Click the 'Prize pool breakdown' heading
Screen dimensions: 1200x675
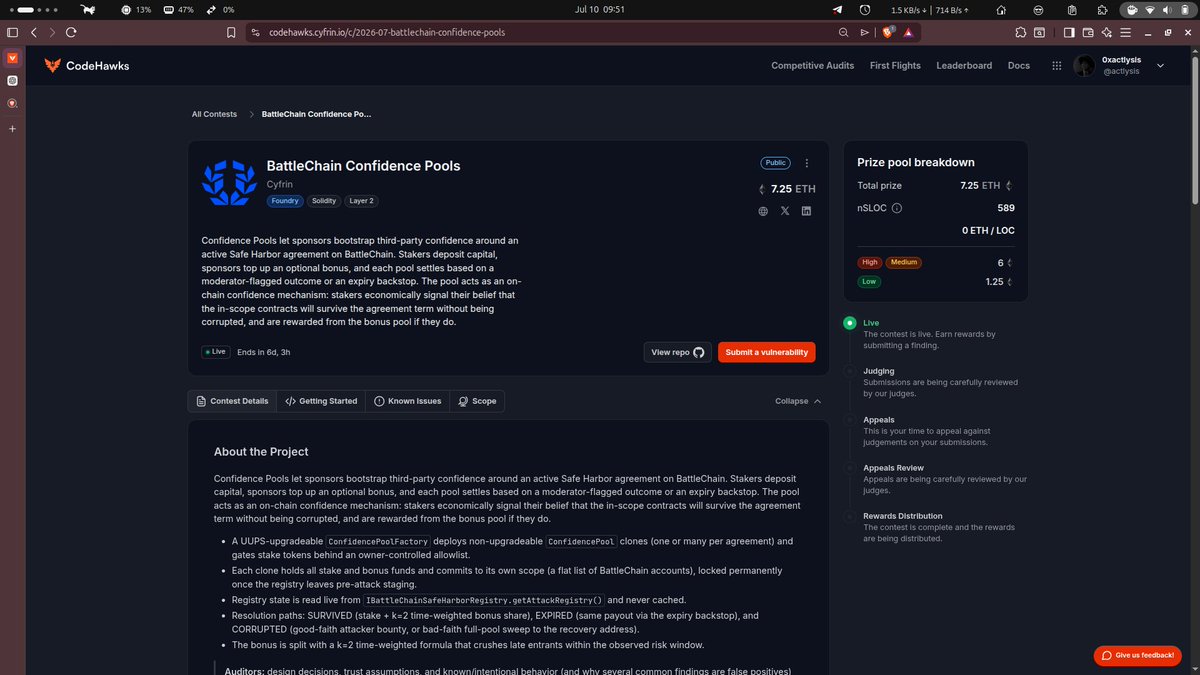pos(916,162)
